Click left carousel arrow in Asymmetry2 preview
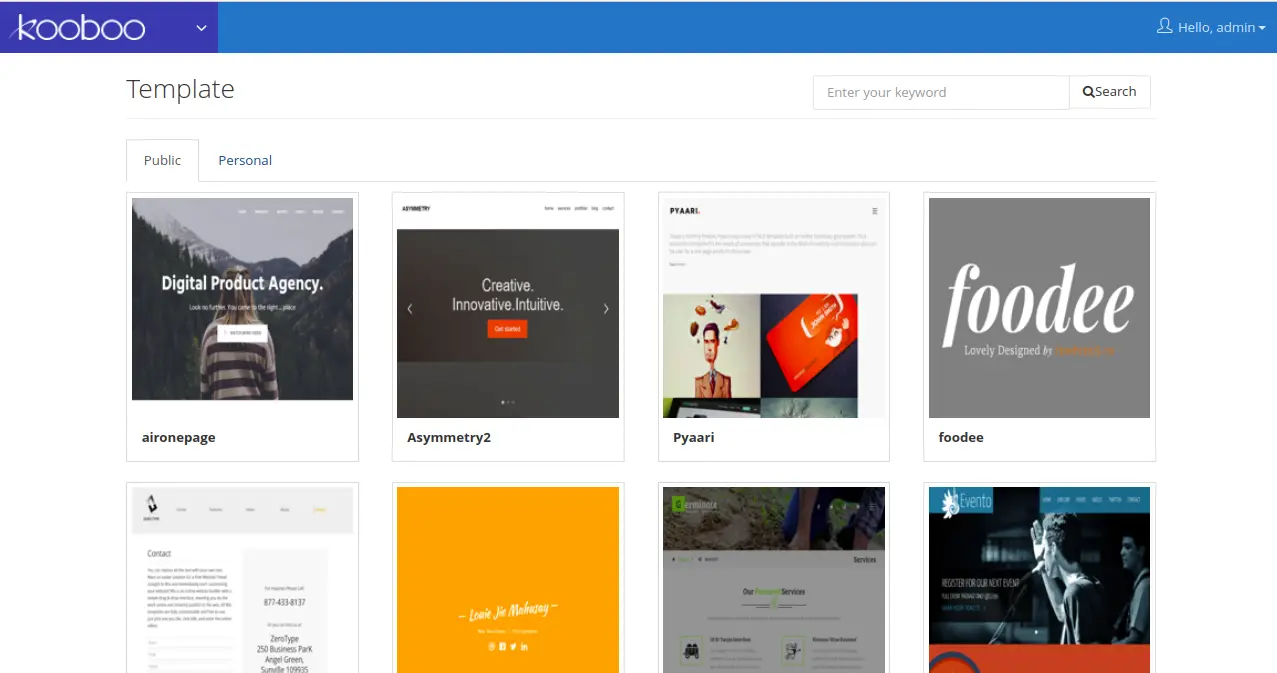This screenshot has width=1277, height=673. pyautogui.click(x=410, y=309)
